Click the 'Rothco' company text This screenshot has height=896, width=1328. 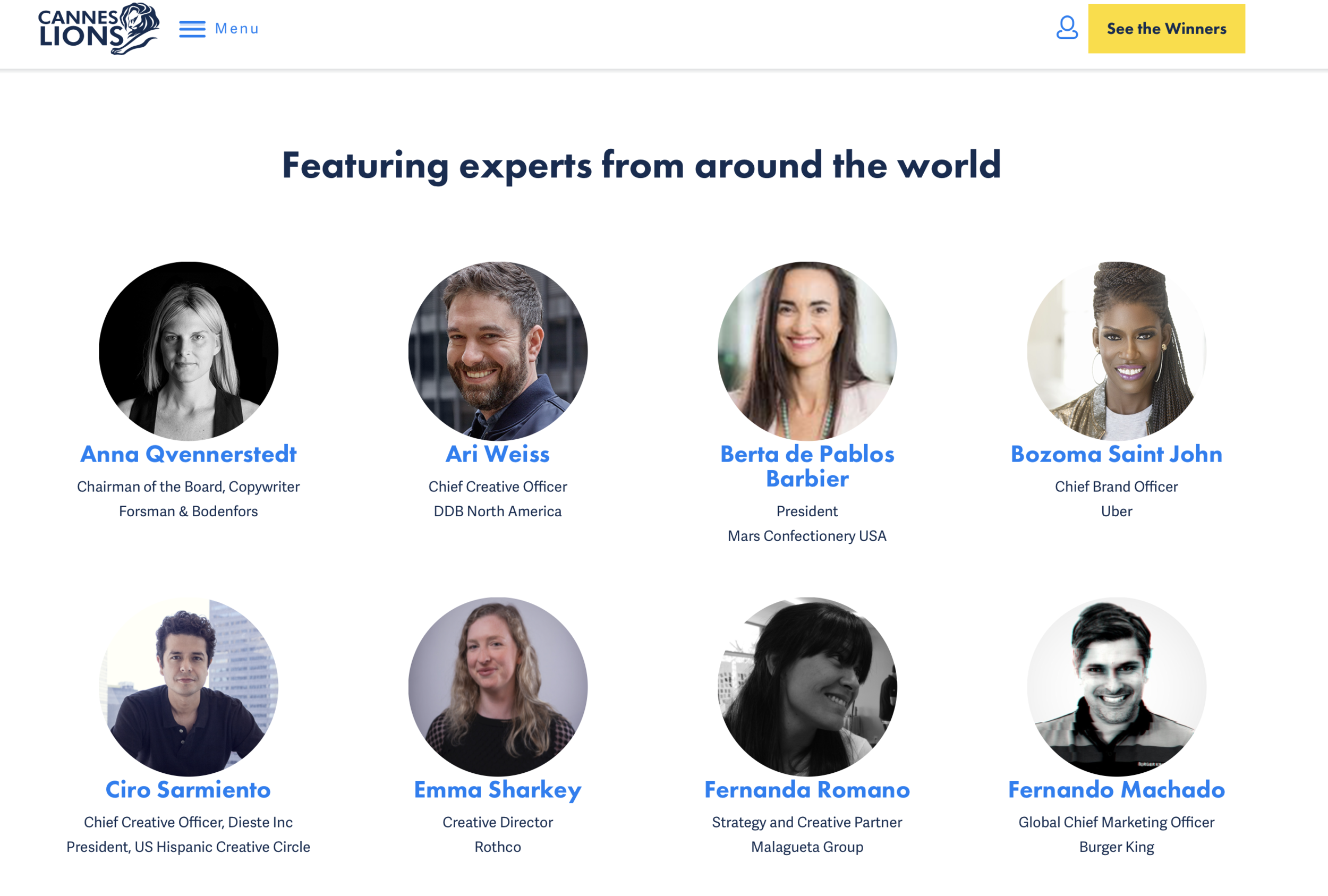498,847
